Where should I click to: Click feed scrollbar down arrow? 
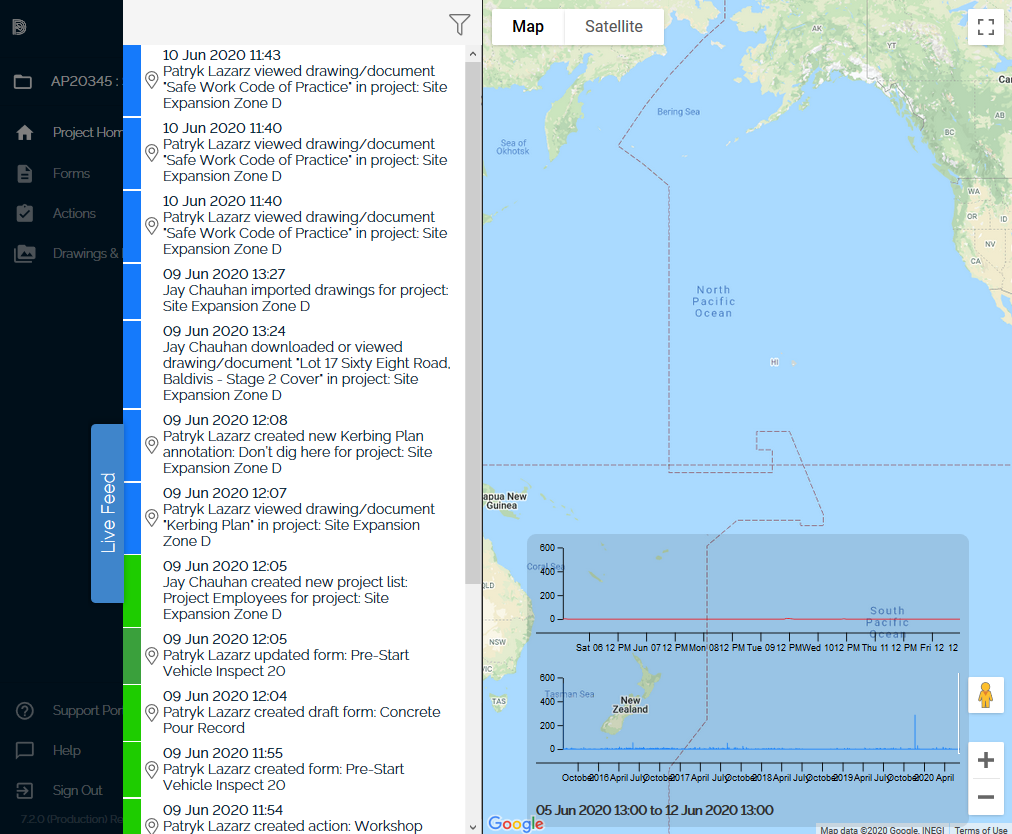[x=472, y=827]
